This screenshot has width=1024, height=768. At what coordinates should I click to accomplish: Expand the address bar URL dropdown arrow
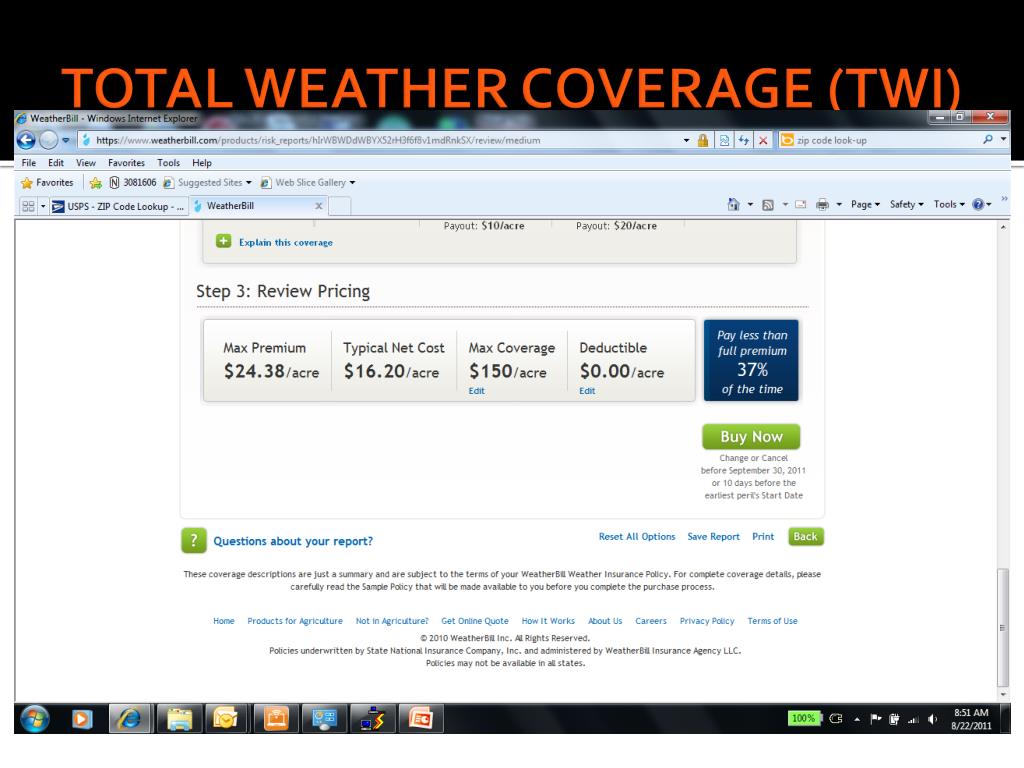(686, 140)
